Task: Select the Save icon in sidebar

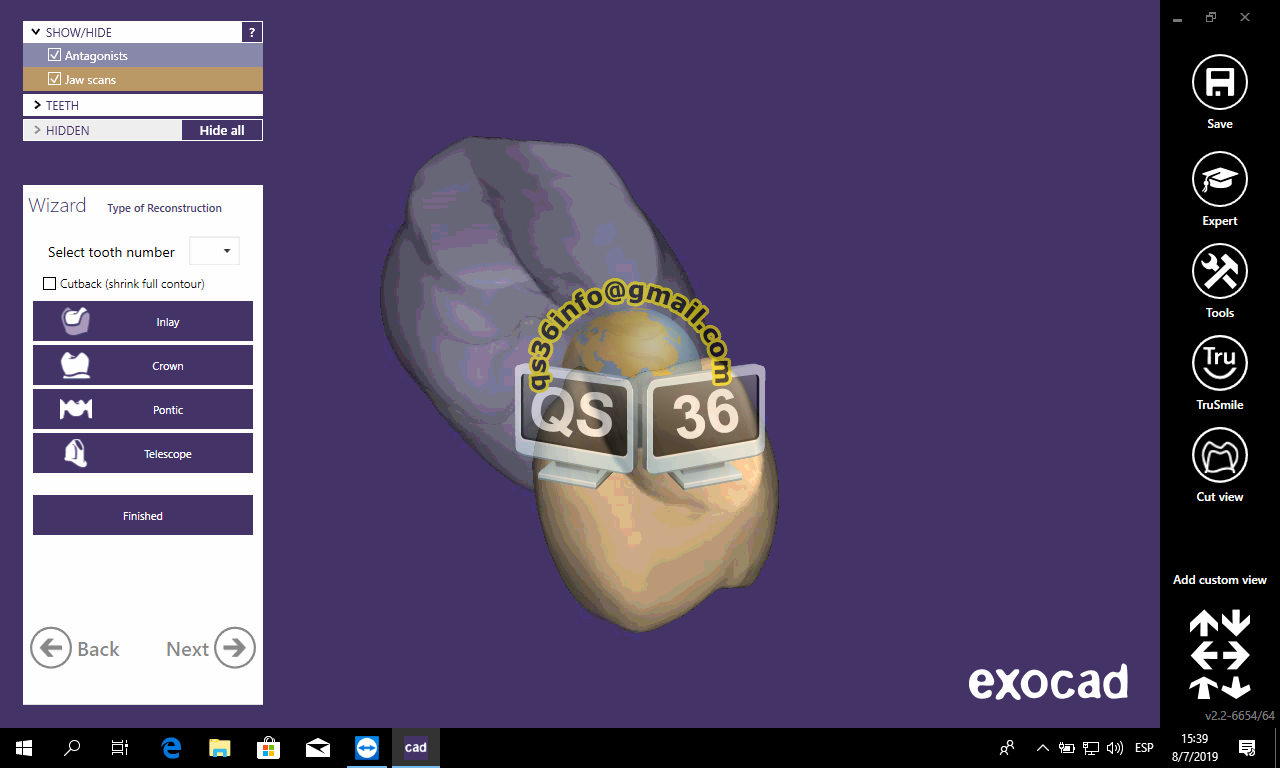Action: tap(1219, 81)
